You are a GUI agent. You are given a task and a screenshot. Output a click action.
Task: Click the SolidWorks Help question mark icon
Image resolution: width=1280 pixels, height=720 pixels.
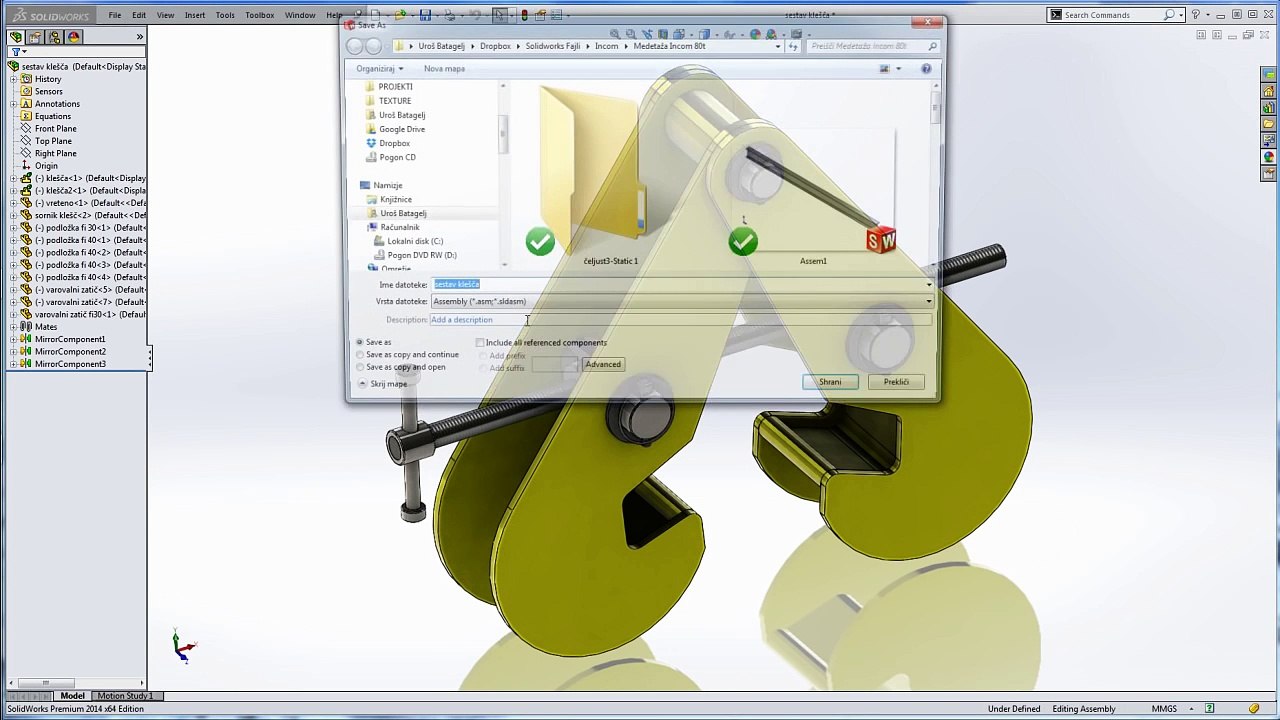point(1195,15)
